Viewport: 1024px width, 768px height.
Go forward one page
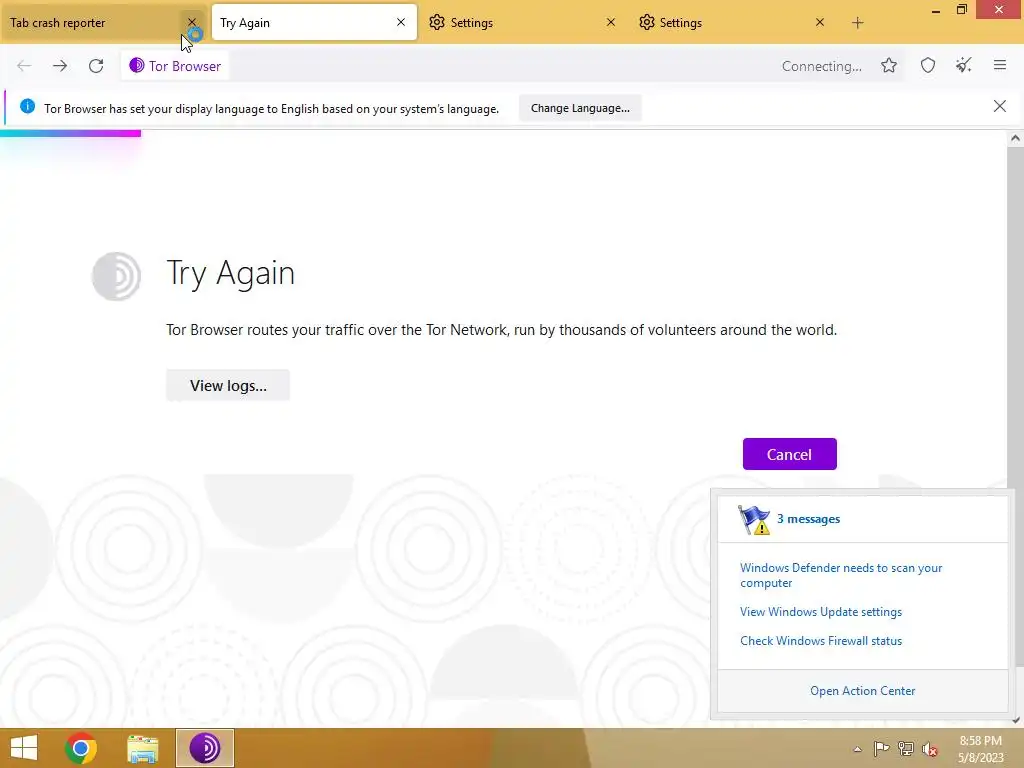coord(60,65)
